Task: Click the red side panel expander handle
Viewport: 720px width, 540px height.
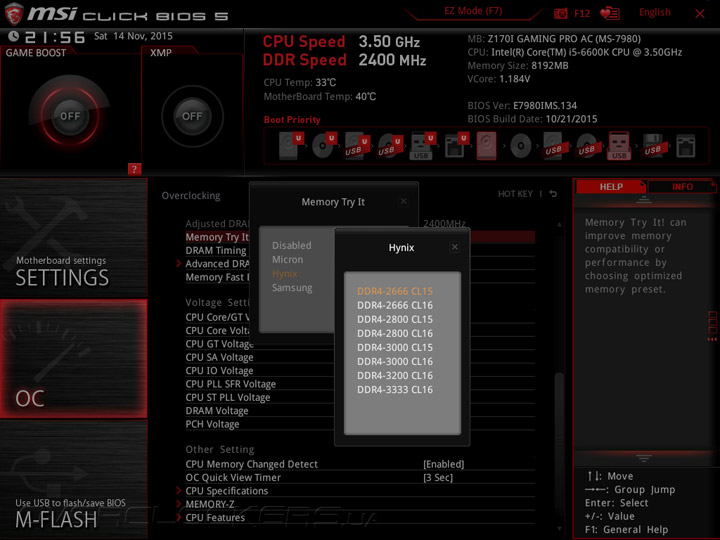Action: (x=712, y=326)
